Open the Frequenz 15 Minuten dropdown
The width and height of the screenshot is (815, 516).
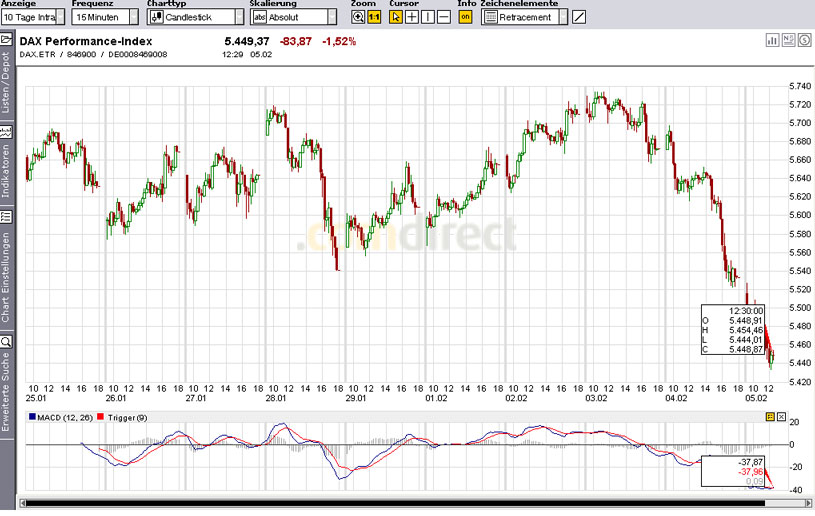point(105,17)
